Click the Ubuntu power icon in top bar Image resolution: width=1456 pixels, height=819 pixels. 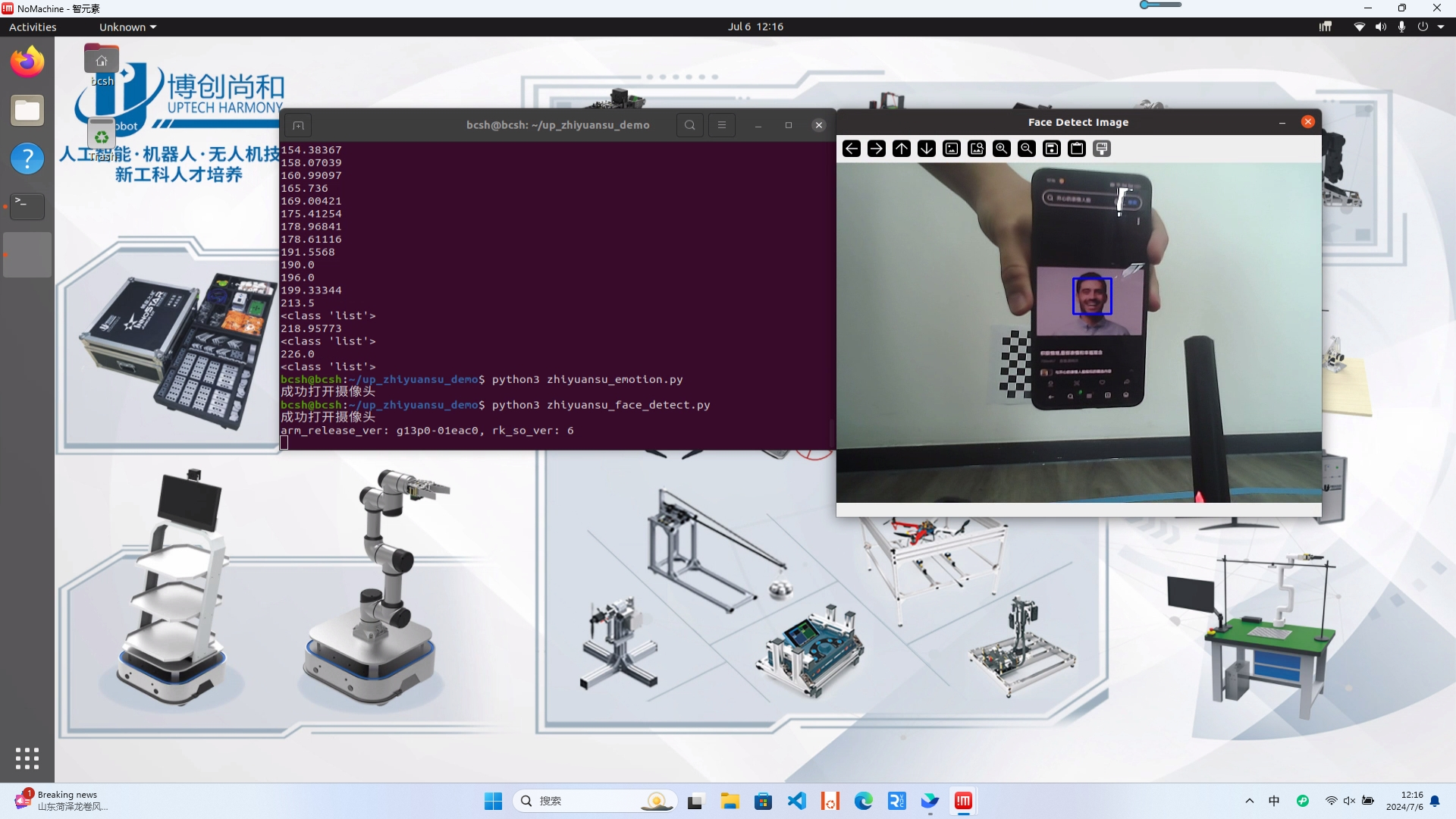click(1423, 27)
